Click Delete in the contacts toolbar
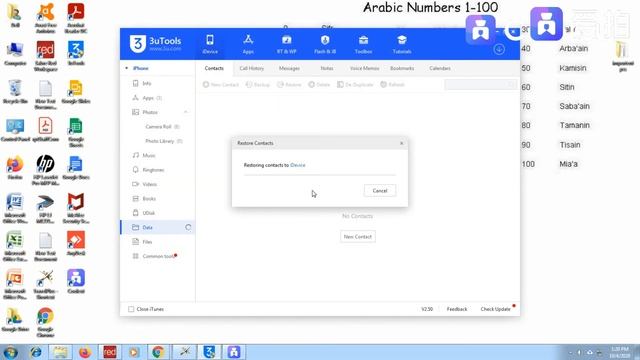The width and height of the screenshot is (640, 360). (x=319, y=84)
